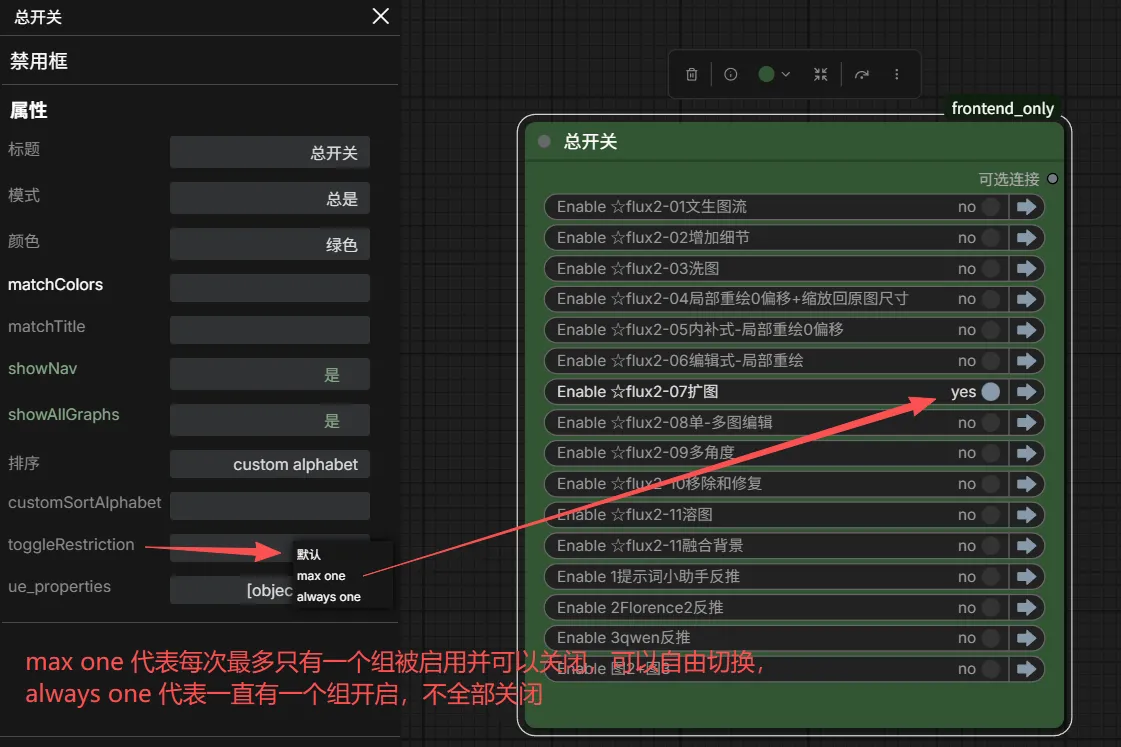Click the frontend_only badge on the node
The width and height of the screenshot is (1121, 747).
click(1002, 108)
